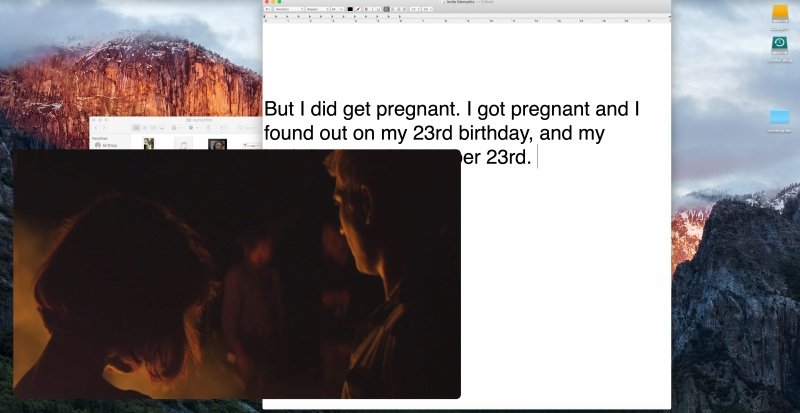The image size is (800, 413).
Task: Click the black text color swatch
Action: (351, 9)
